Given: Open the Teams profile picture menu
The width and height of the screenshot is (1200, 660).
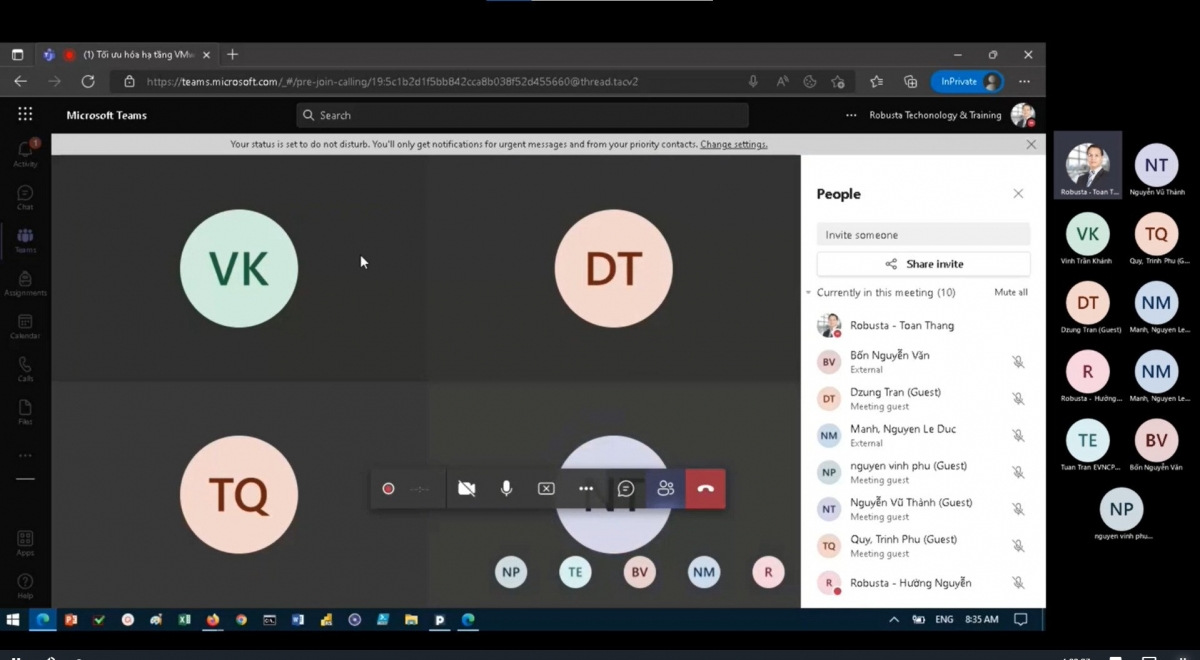Looking at the screenshot, I should click(1022, 115).
